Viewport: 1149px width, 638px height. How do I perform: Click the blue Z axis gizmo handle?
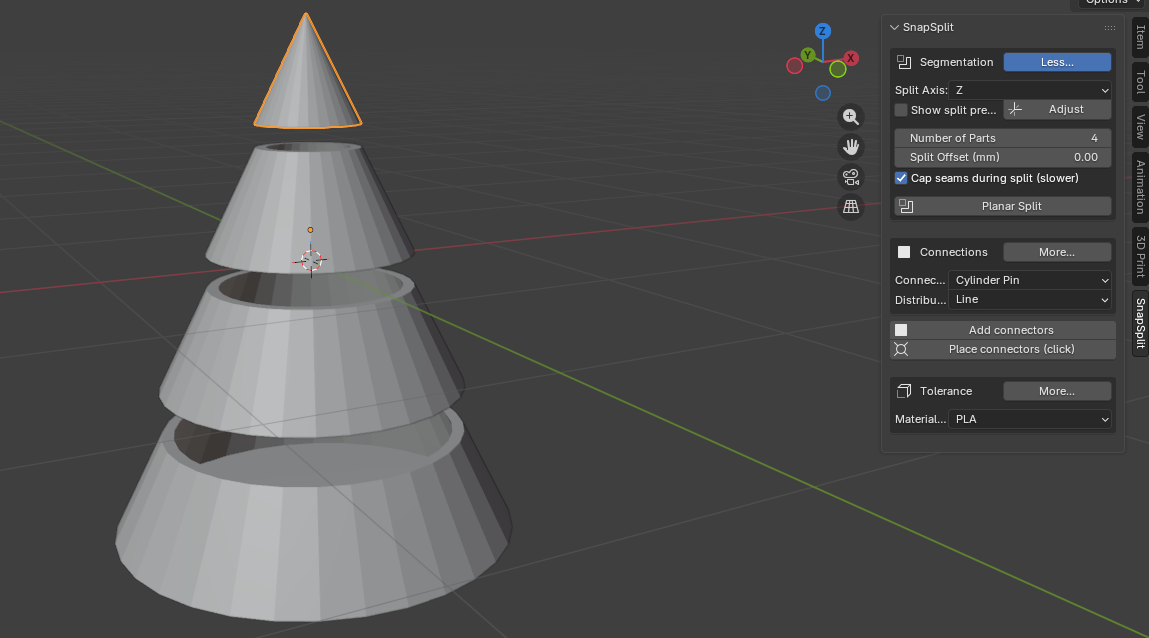[822, 31]
